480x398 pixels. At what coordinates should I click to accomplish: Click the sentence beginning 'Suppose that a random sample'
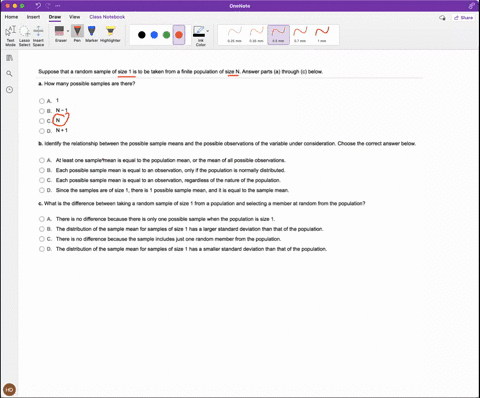point(180,71)
